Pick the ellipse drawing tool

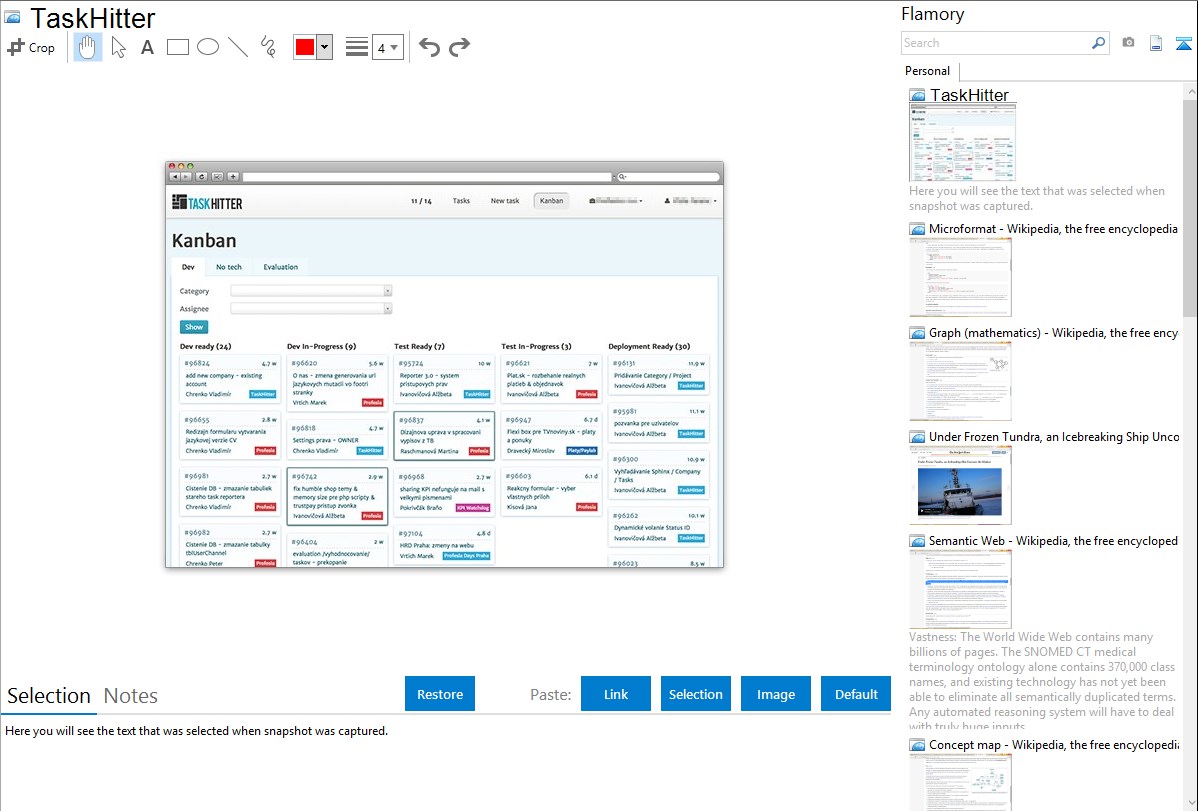pos(208,47)
